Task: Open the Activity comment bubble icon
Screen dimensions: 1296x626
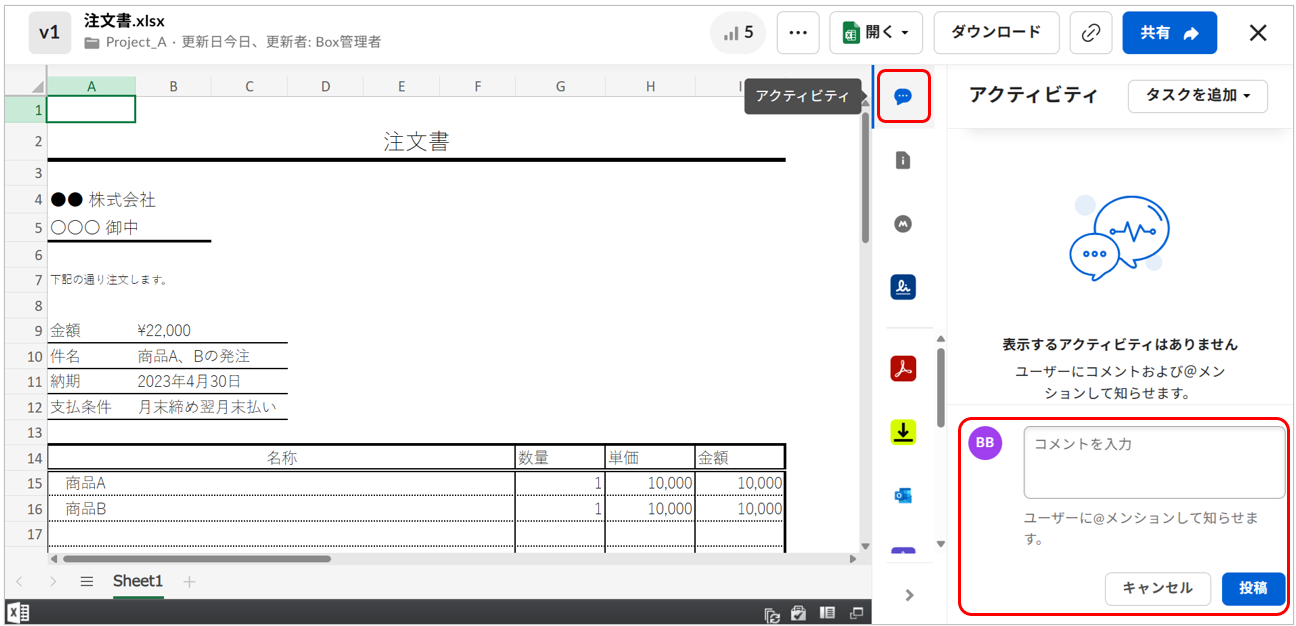Action: 903,97
